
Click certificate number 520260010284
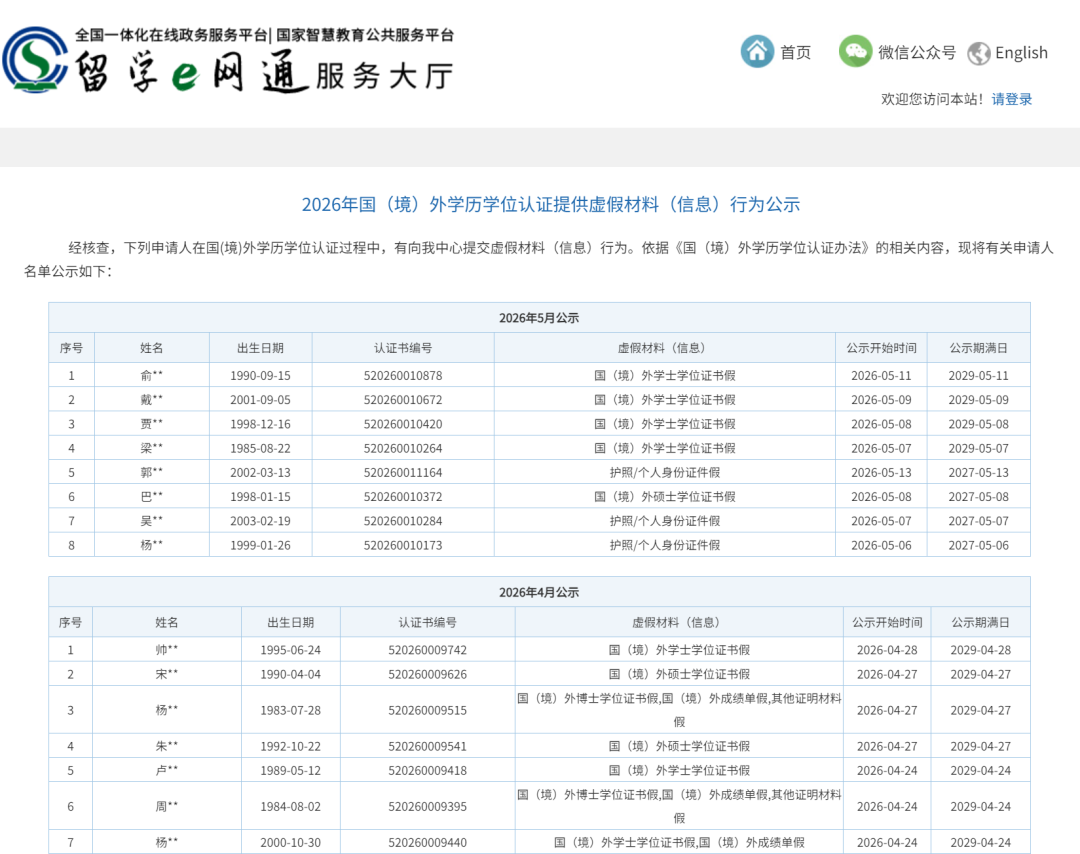coord(403,521)
